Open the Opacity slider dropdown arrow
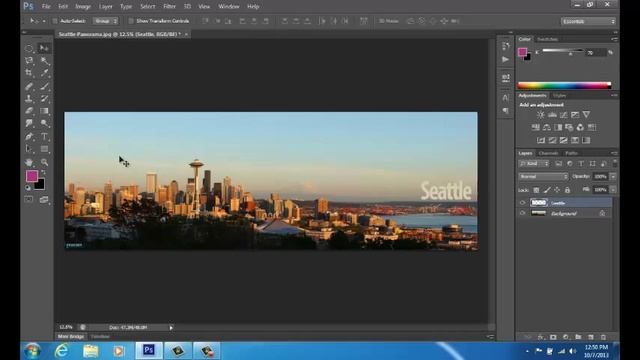 click(x=613, y=176)
